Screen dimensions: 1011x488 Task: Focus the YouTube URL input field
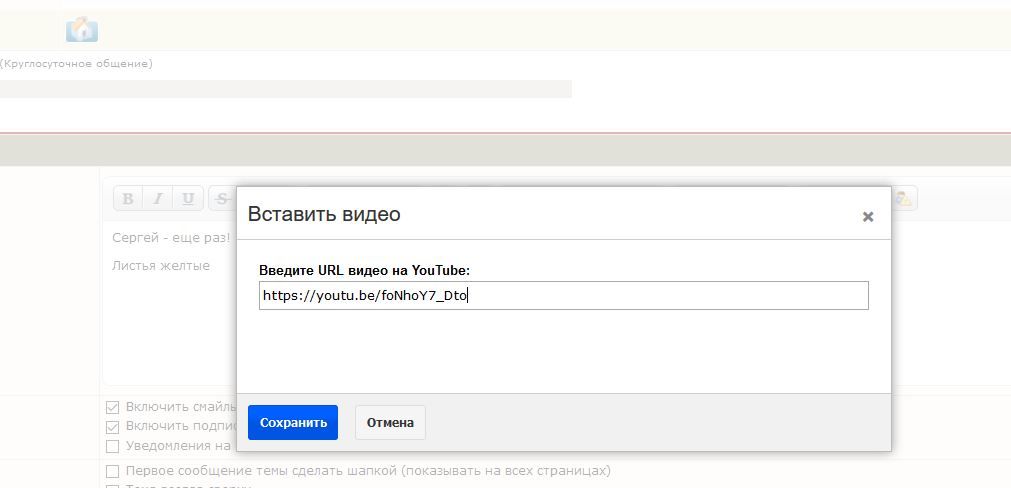[x=564, y=295]
